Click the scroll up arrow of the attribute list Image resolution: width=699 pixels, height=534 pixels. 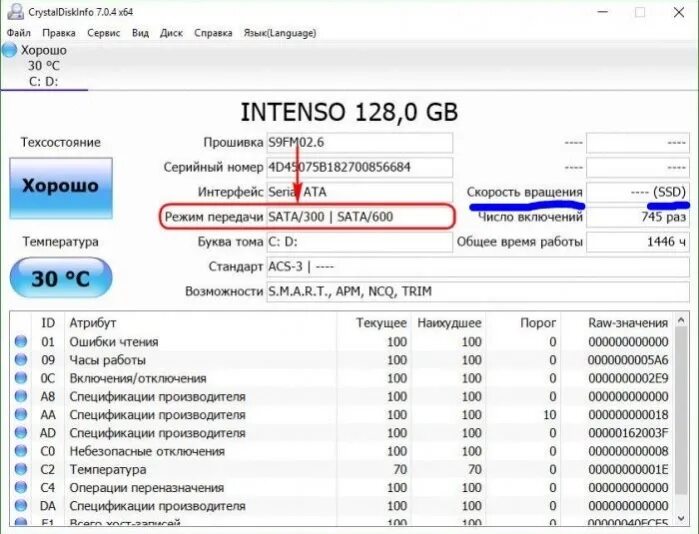[x=681, y=320]
